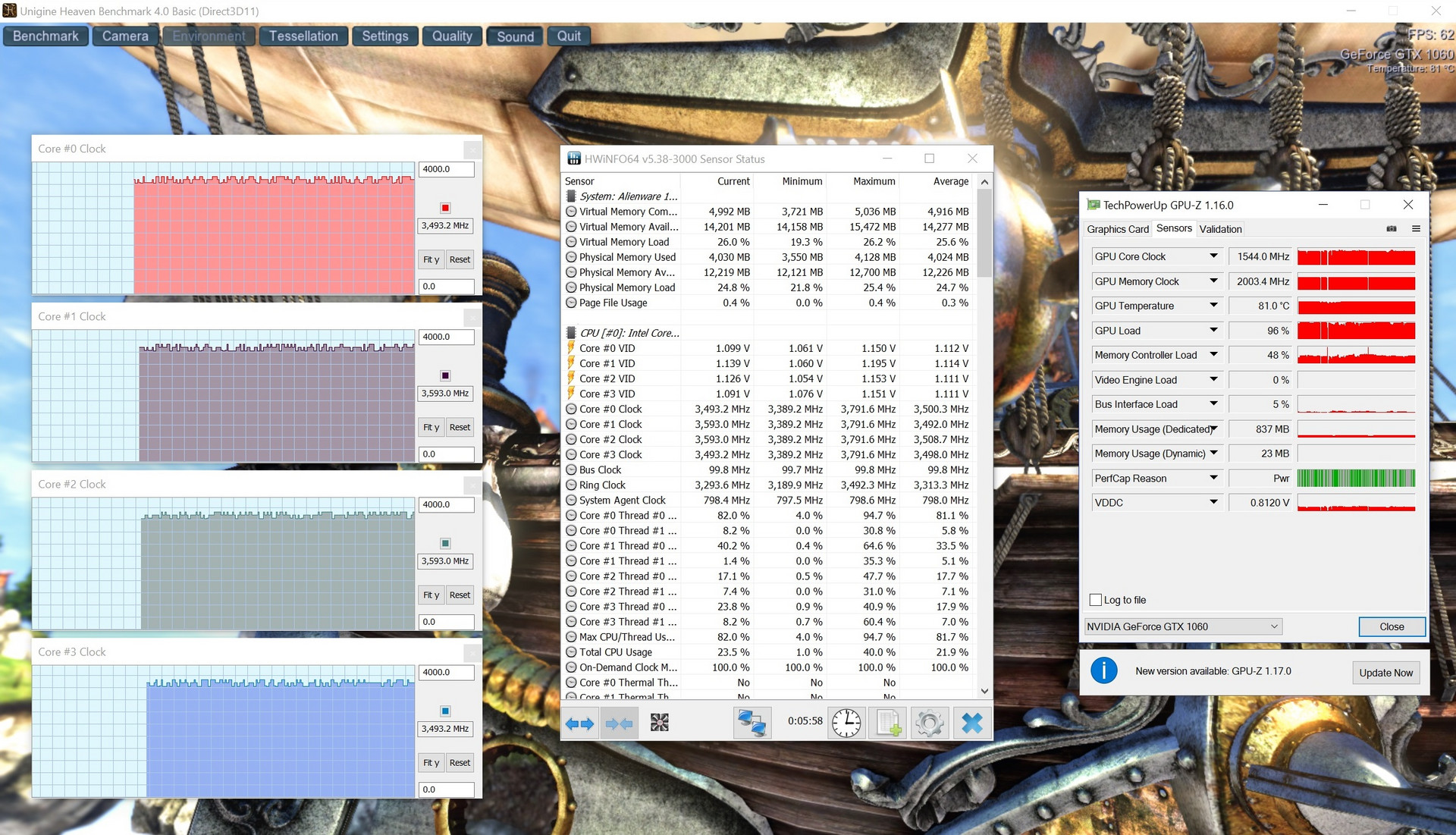Open the Tessellation menu in Heaven Benchmark
The height and width of the screenshot is (835, 1456).
303,36
